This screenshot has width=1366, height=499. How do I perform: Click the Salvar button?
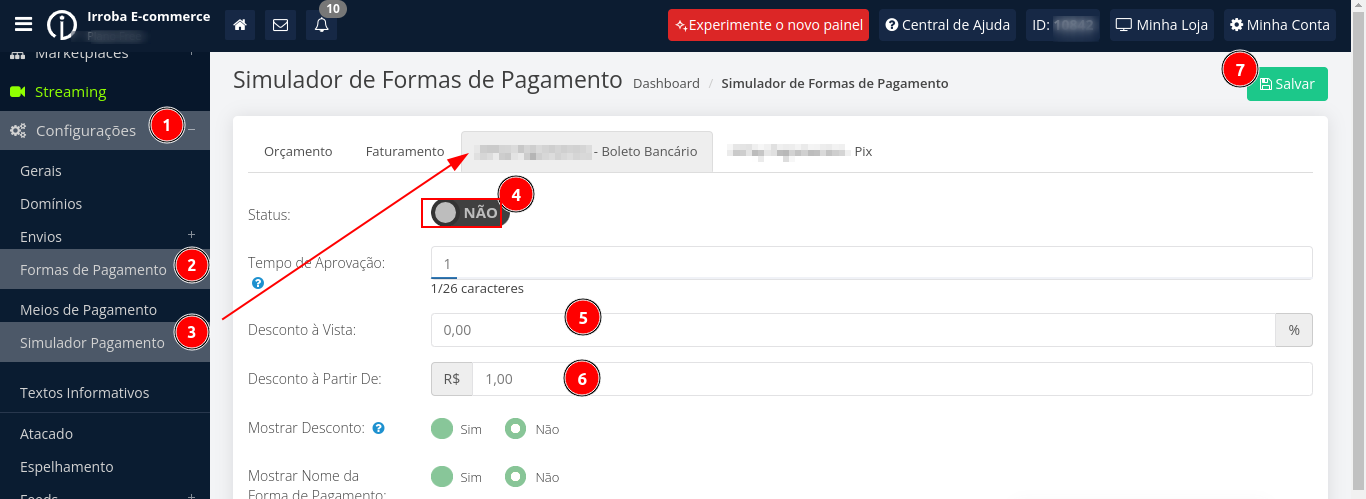1287,84
